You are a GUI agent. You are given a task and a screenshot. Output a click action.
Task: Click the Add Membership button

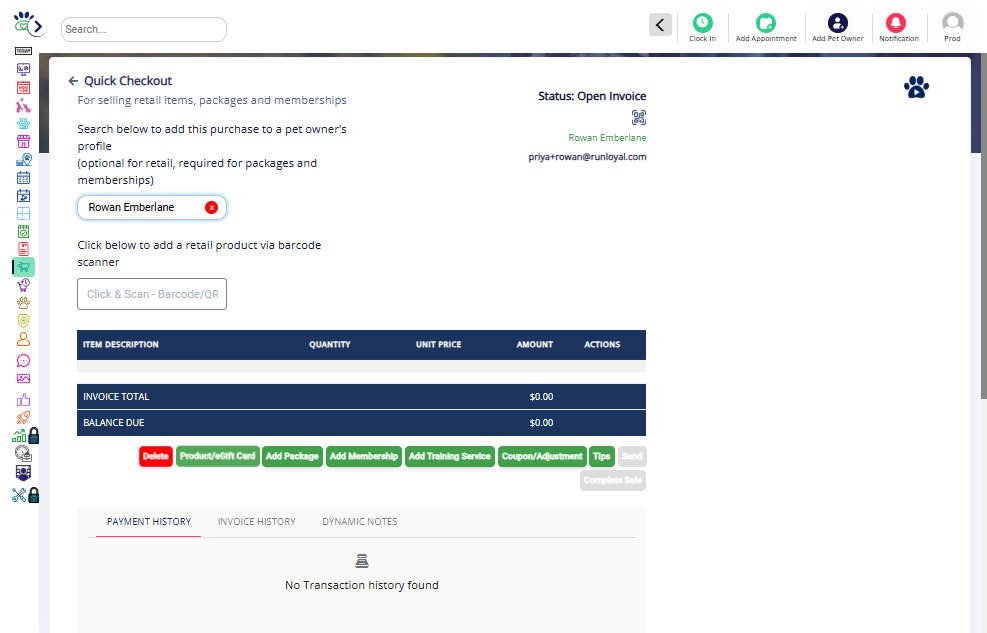pyautogui.click(x=364, y=456)
